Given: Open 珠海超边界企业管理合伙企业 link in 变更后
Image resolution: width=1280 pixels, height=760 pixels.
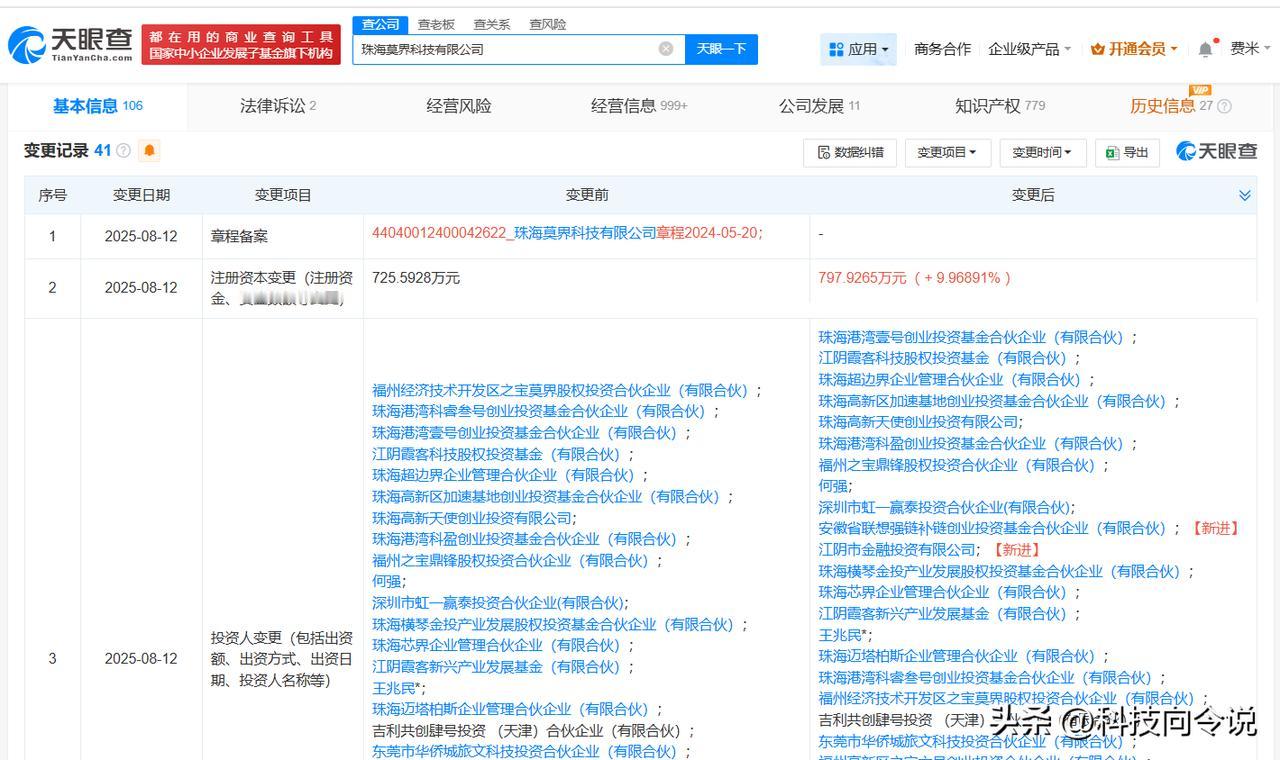Looking at the screenshot, I should coord(952,379).
